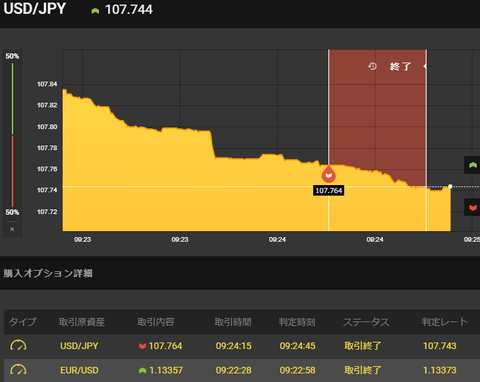The height and width of the screenshot is (382, 480).
Task: Close the sentiment bar with the x icon
Action: point(12,229)
